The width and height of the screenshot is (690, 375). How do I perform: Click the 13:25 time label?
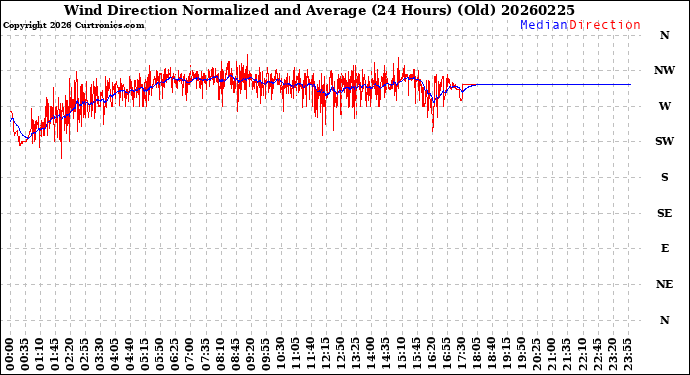pyautogui.click(x=355, y=354)
